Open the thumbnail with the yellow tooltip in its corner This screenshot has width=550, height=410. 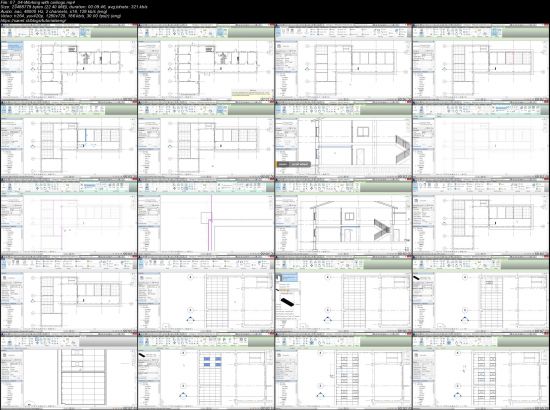[206, 62]
